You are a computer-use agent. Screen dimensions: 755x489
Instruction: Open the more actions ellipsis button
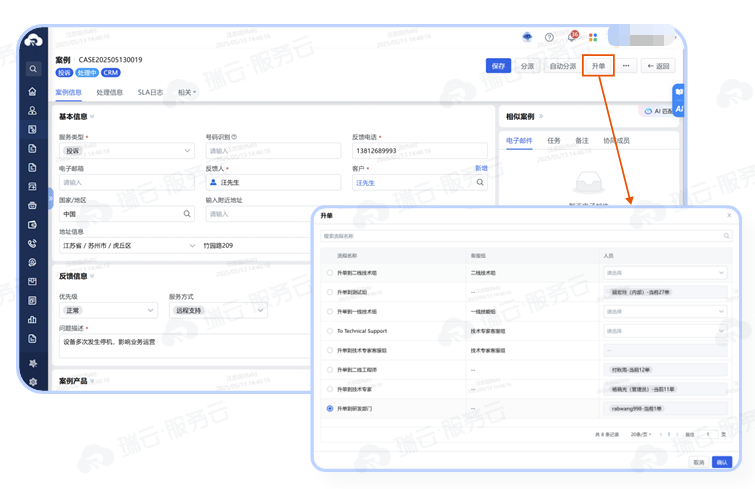click(x=626, y=66)
